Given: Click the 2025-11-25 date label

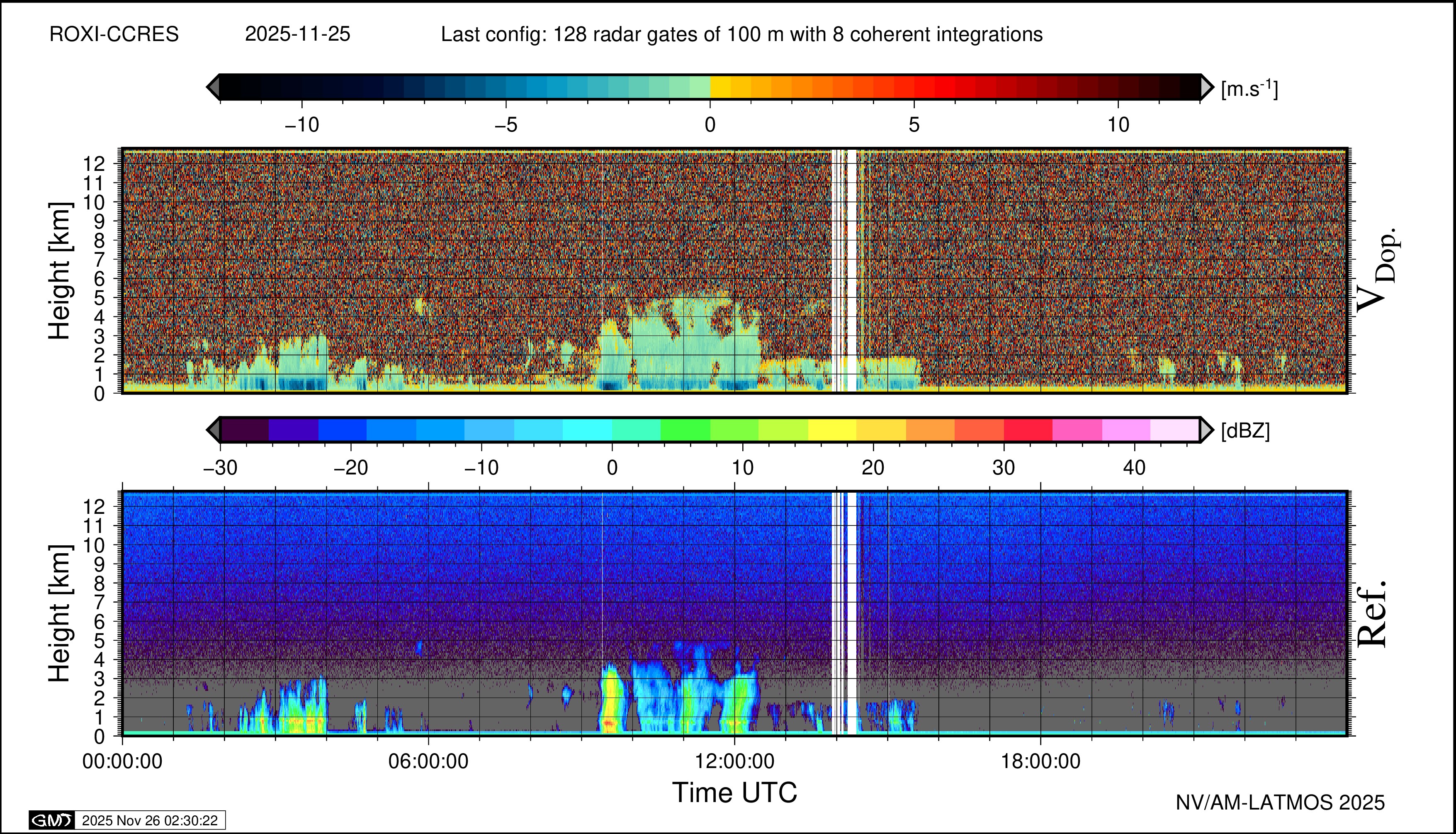Looking at the screenshot, I should tap(297, 34).
